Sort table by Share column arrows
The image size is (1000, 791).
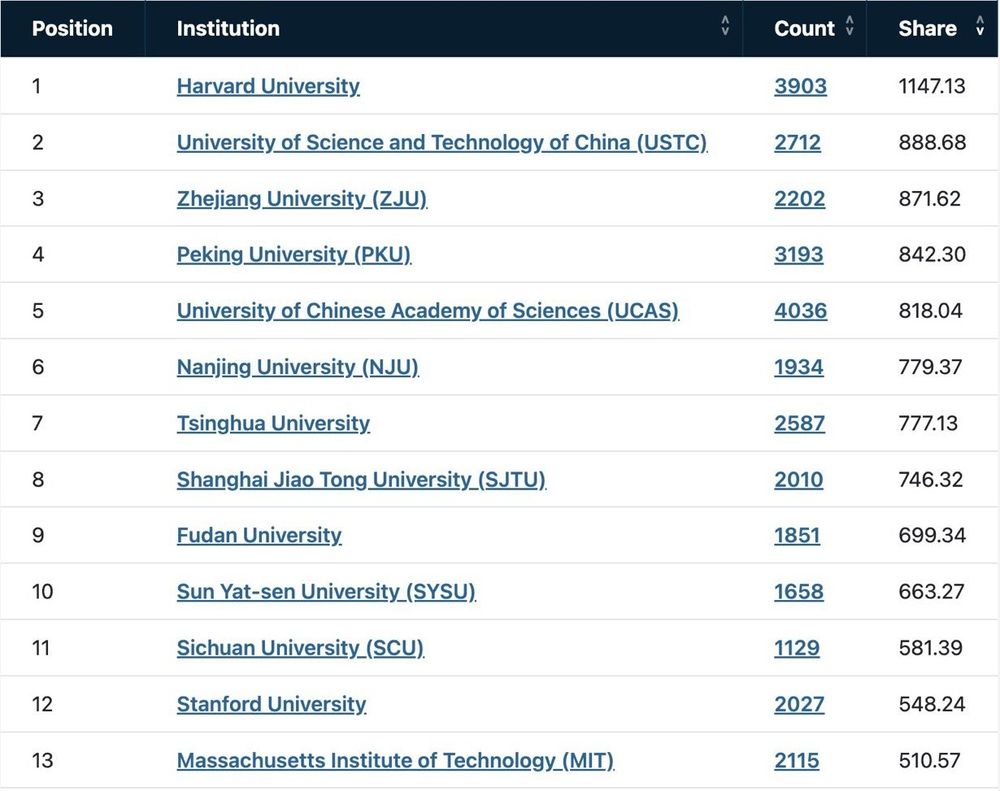pos(980,28)
